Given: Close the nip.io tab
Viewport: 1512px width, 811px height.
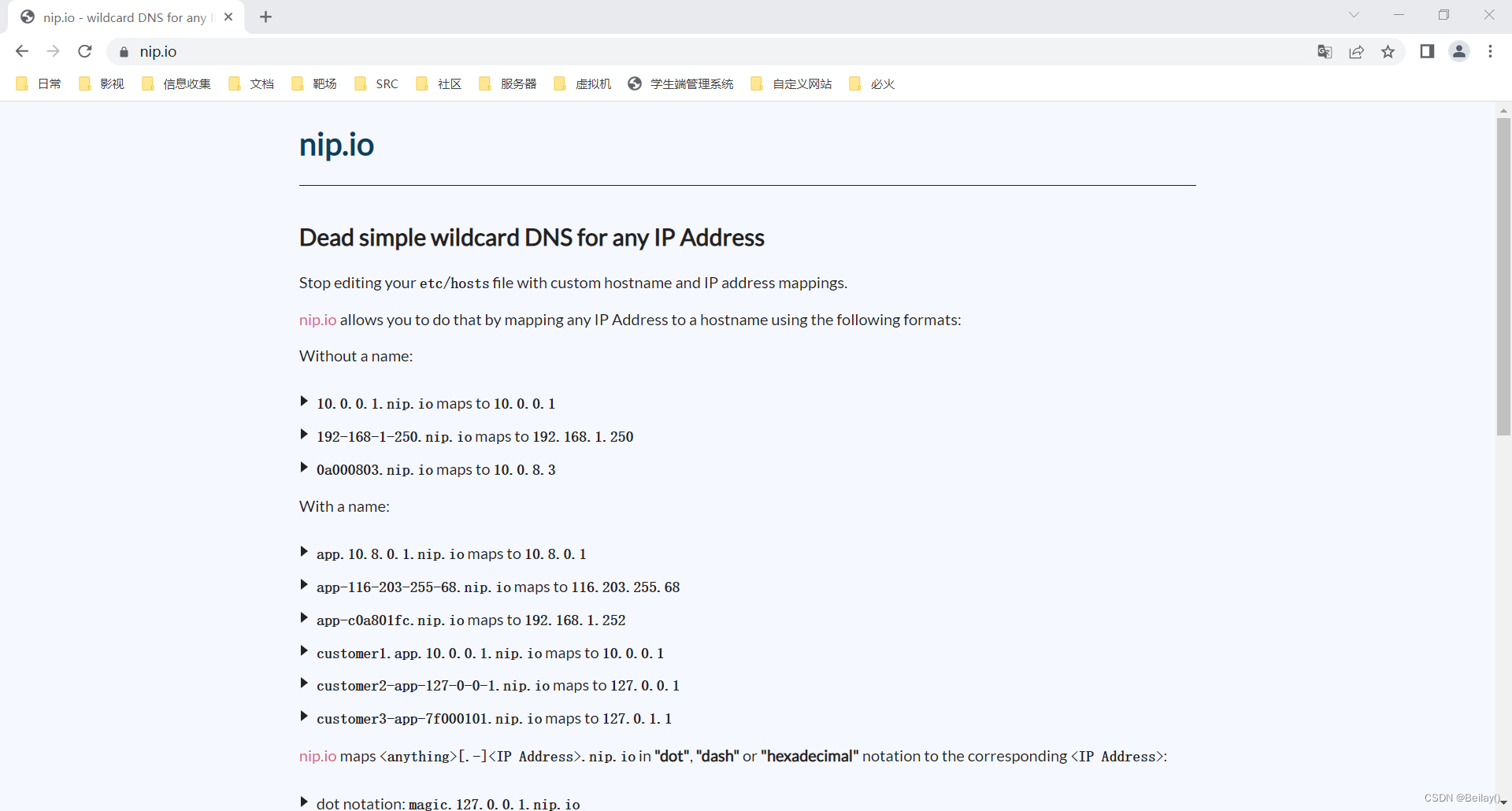Looking at the screenshot, I should (x=228, y=17).
